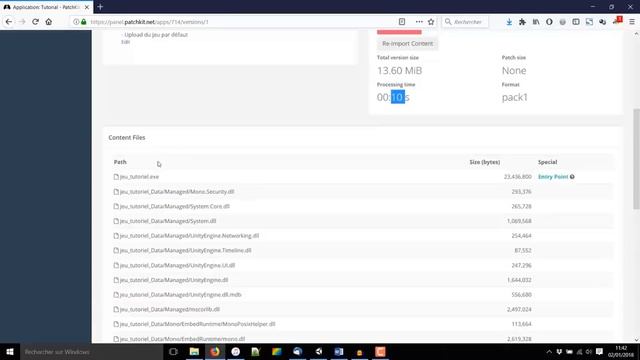Image resolution: width=640 pixels, height=360 pixels.
Task: Open the puzzle-piece extensions icon
Action: pyautogui.click(x=522, y=22)
